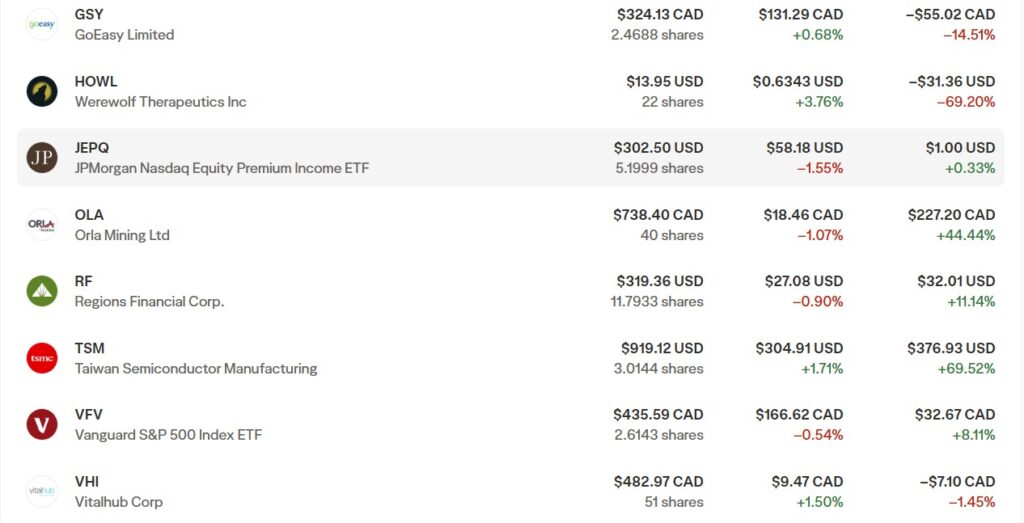Open the GSY ticker symbol
This screenshot has width=1024, height=523.
click(89, 15)
